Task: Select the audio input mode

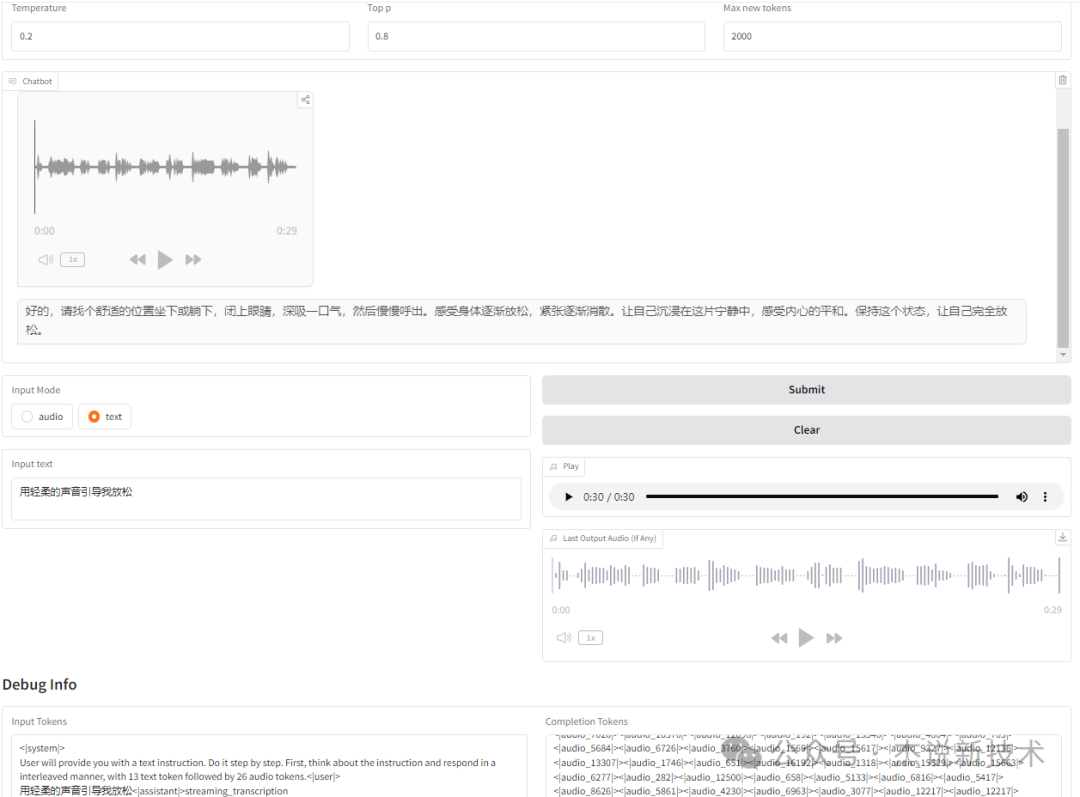Action: pos(42,417)
